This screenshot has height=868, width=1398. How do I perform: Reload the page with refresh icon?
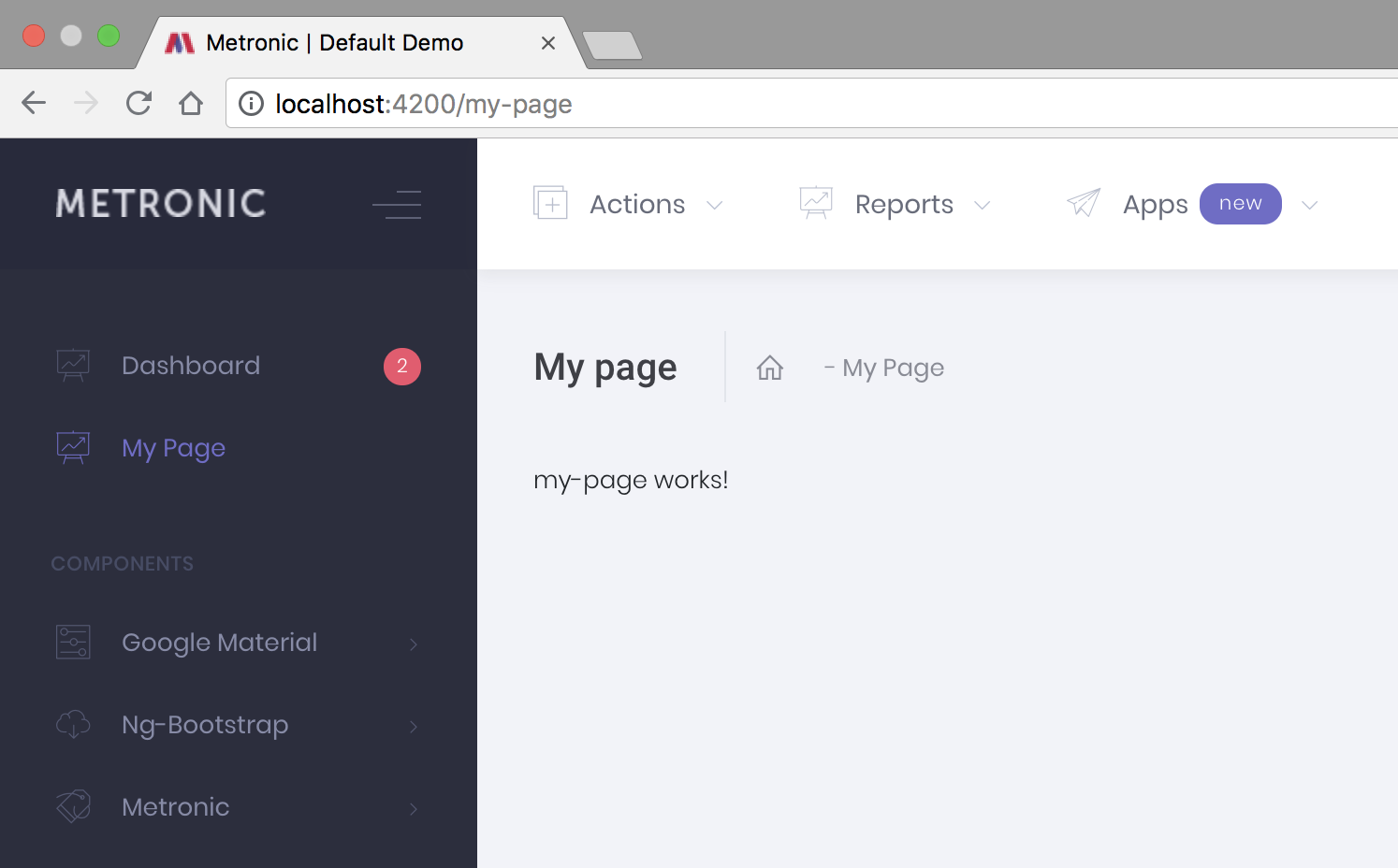(x=138, y=103)
